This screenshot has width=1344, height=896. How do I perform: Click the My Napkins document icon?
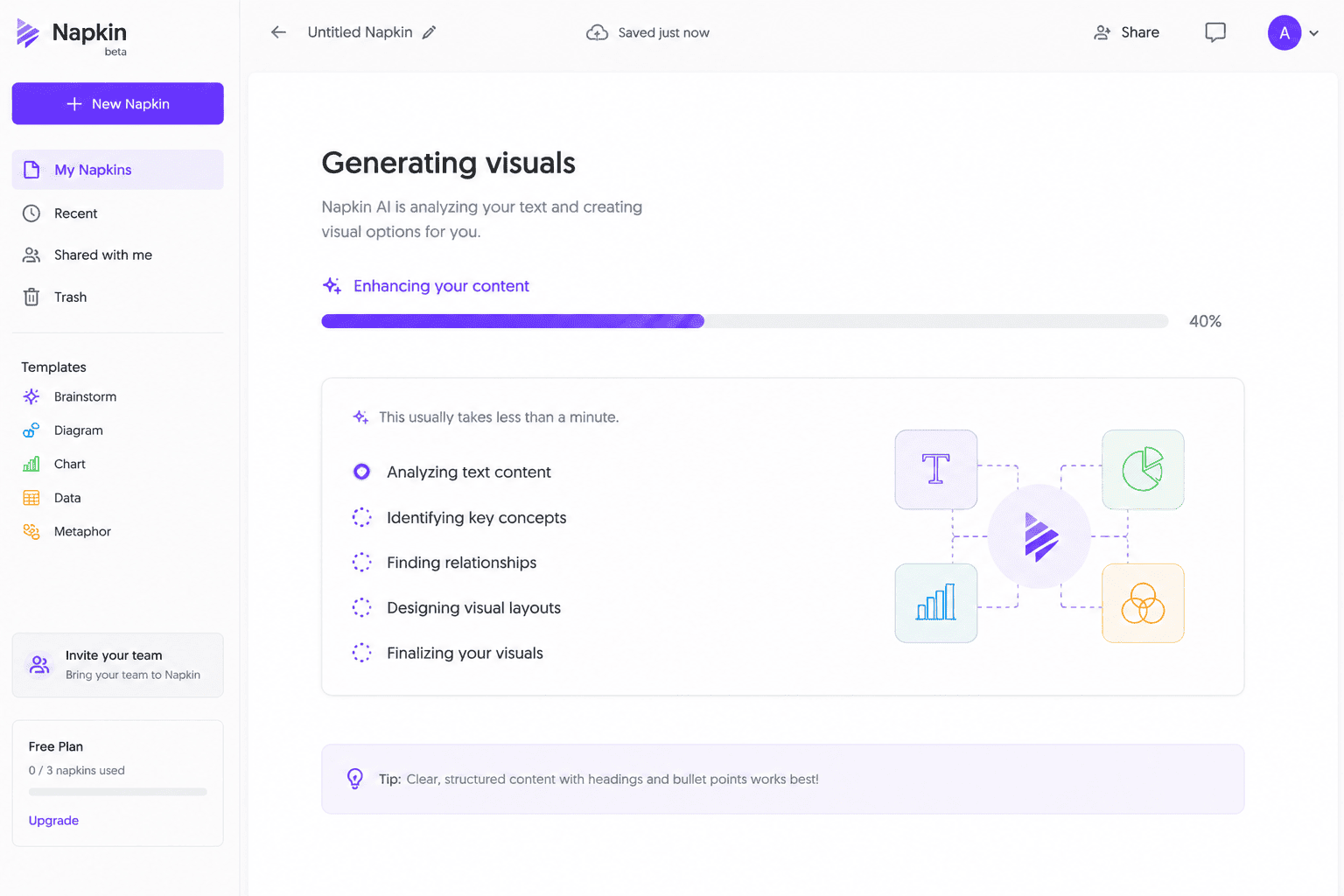(31, 170)
